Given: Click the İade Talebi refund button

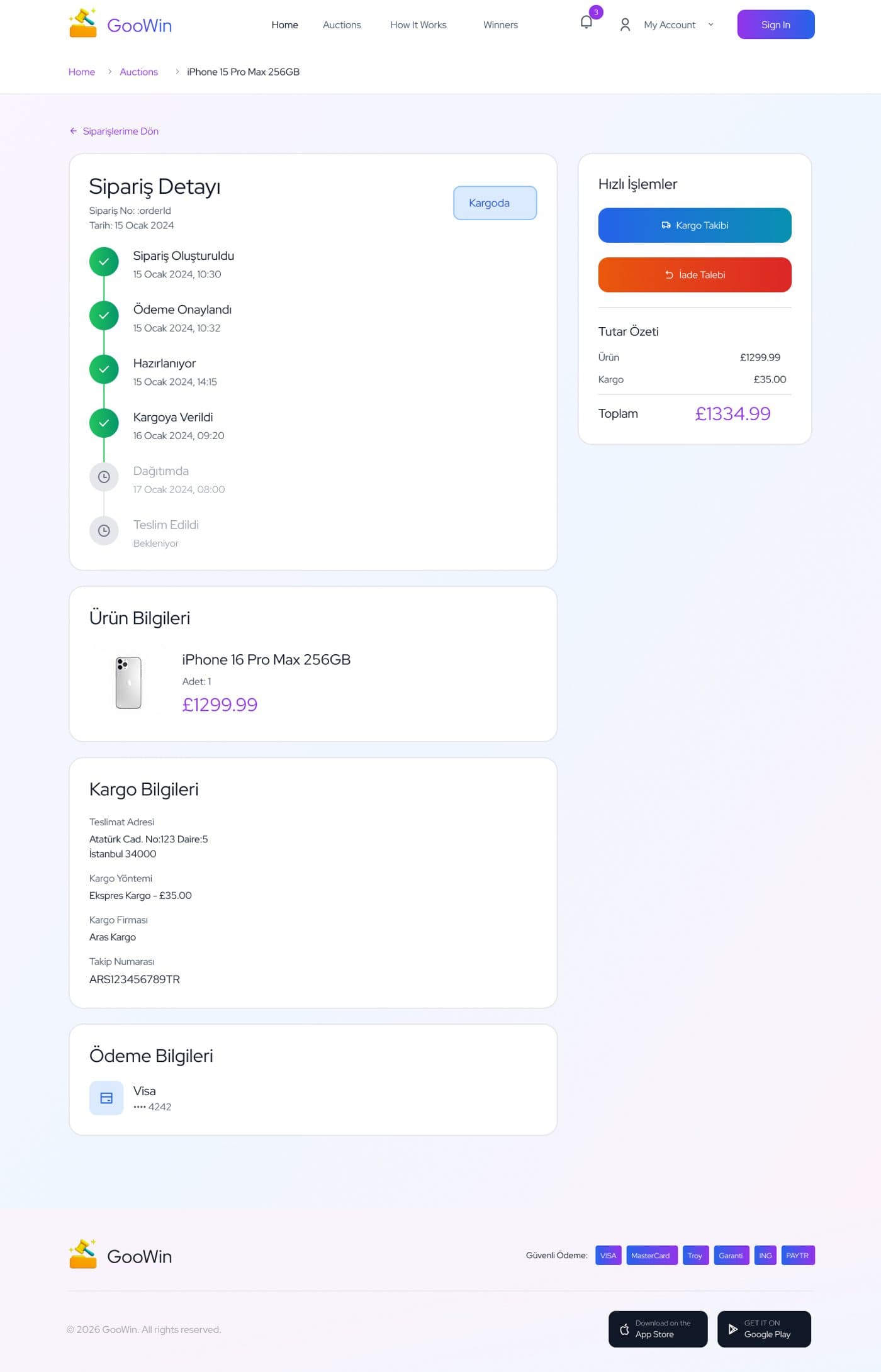Looking at the screenshot, I should pyautogui.click(x=694, y=274).
